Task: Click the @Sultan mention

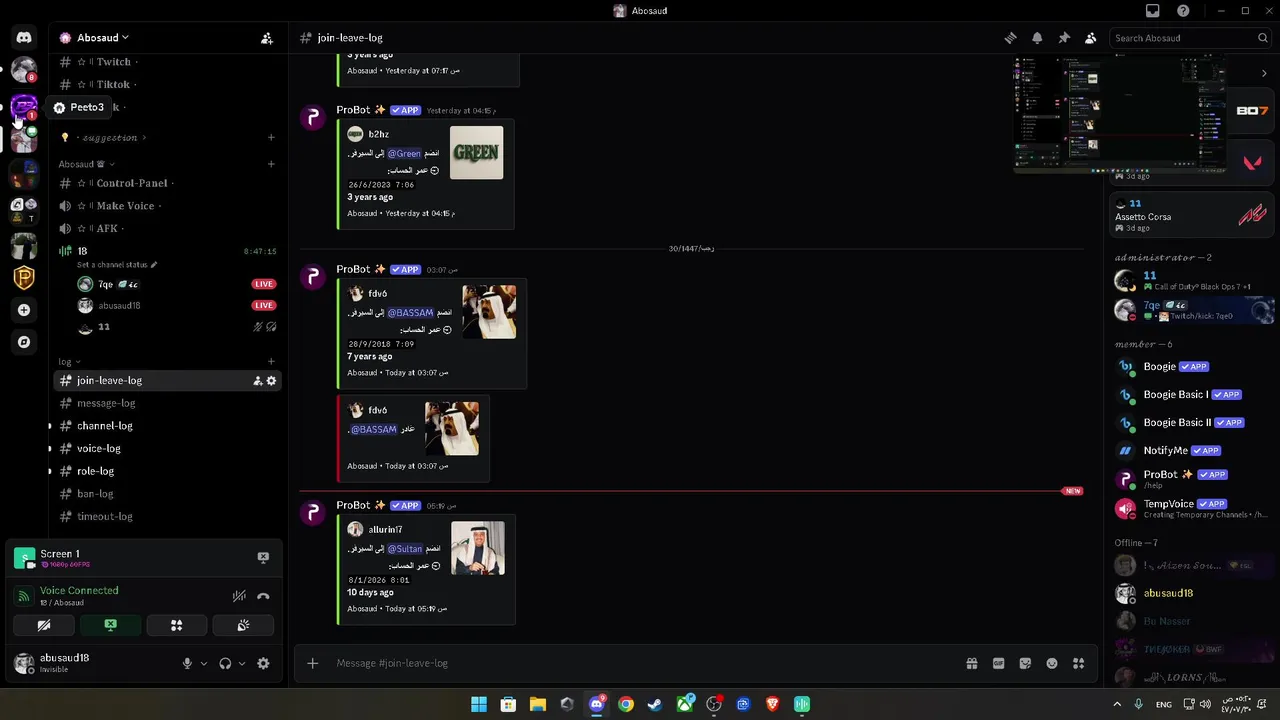Action: click(405, 549)
